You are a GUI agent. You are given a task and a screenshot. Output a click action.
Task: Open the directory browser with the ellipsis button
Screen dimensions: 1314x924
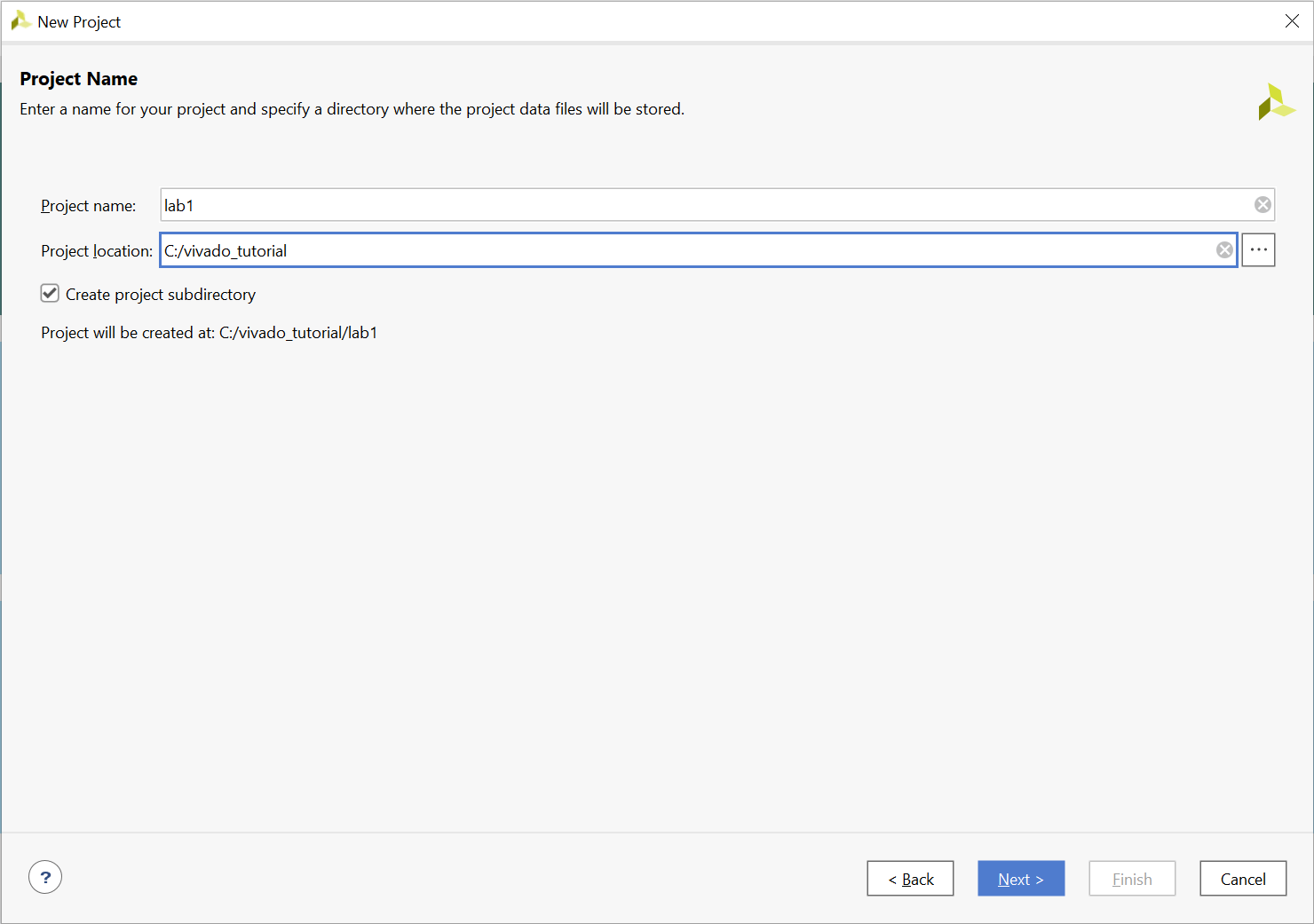click(1258, 250)
